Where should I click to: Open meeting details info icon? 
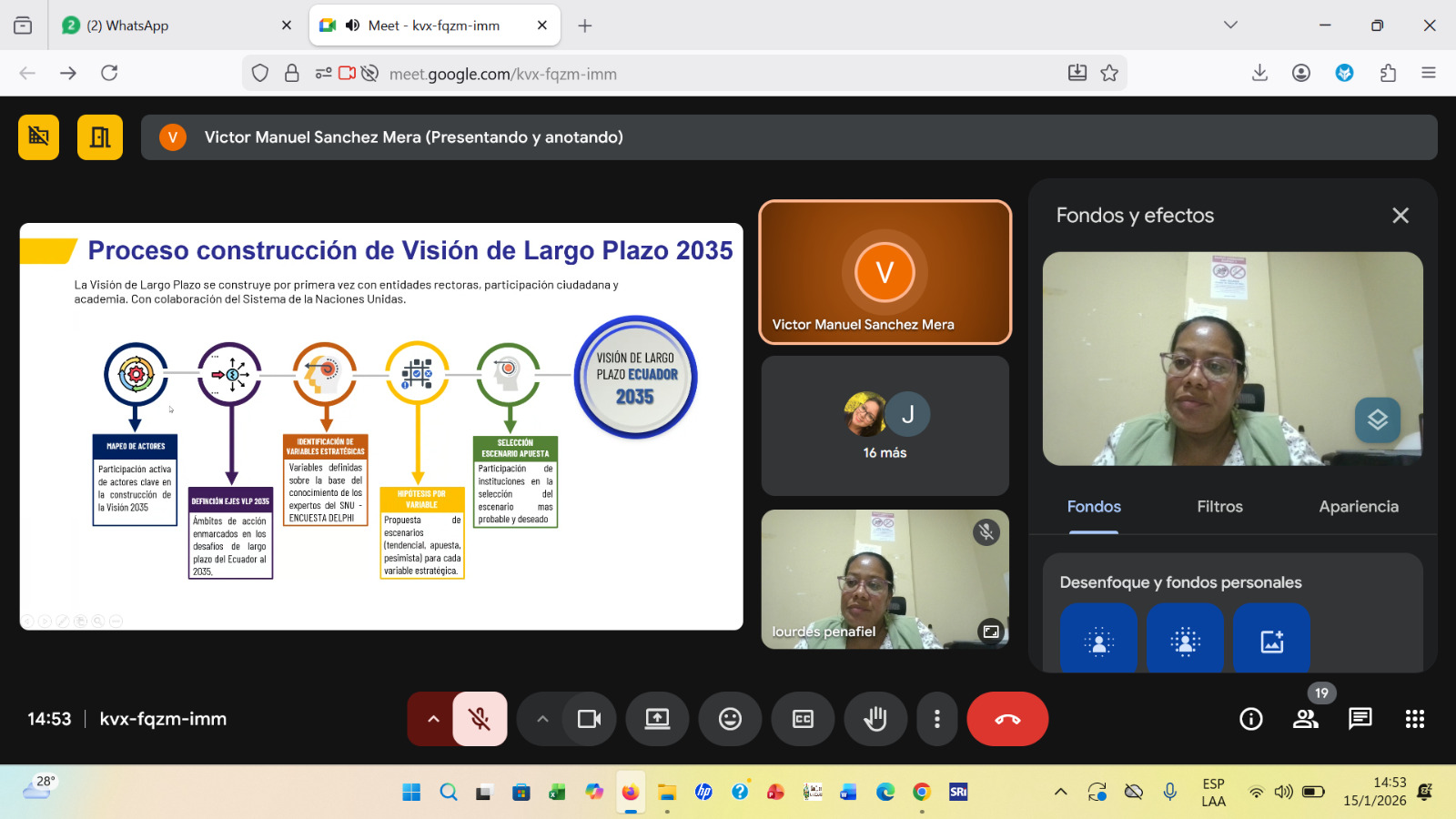pyautogui.click(x=1251, y=719)
